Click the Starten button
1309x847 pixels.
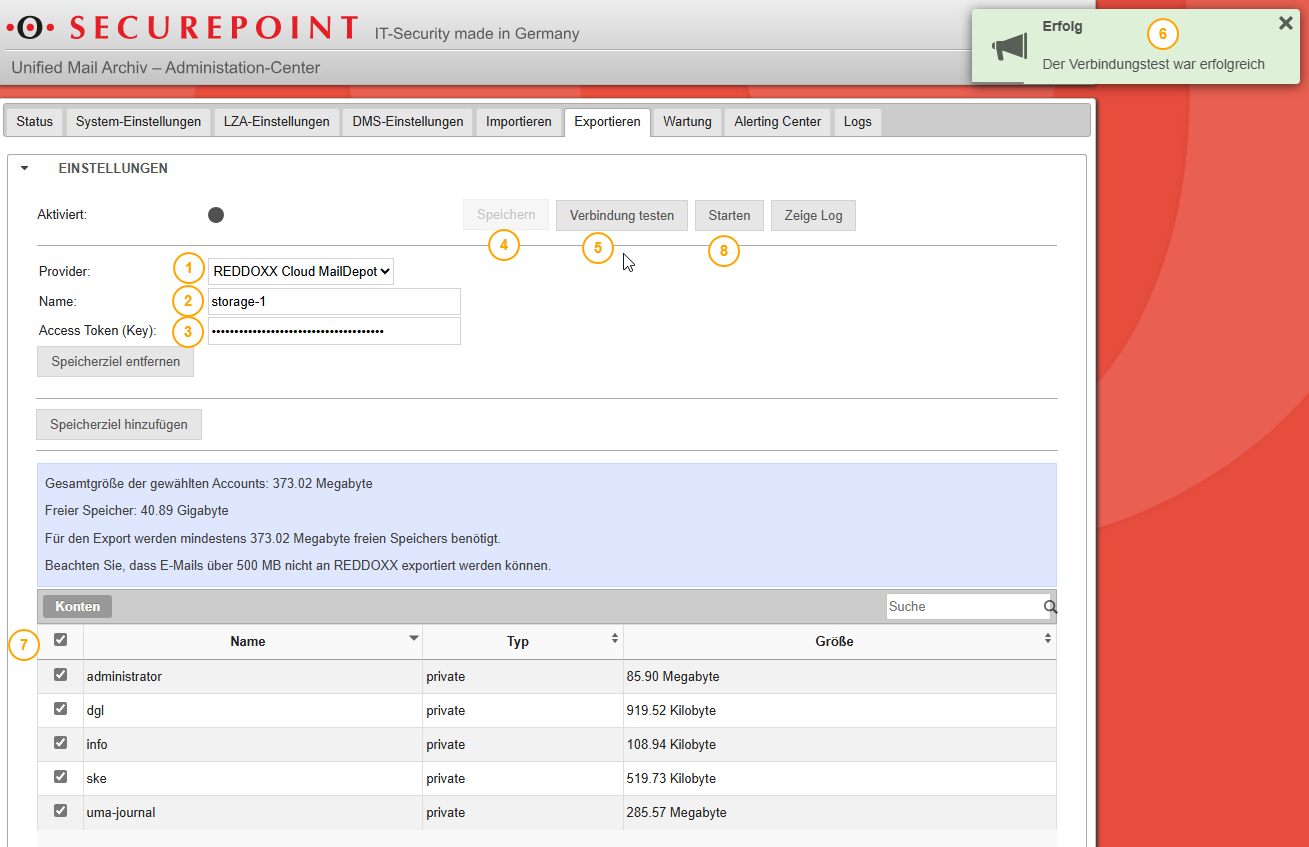(729, 215)
